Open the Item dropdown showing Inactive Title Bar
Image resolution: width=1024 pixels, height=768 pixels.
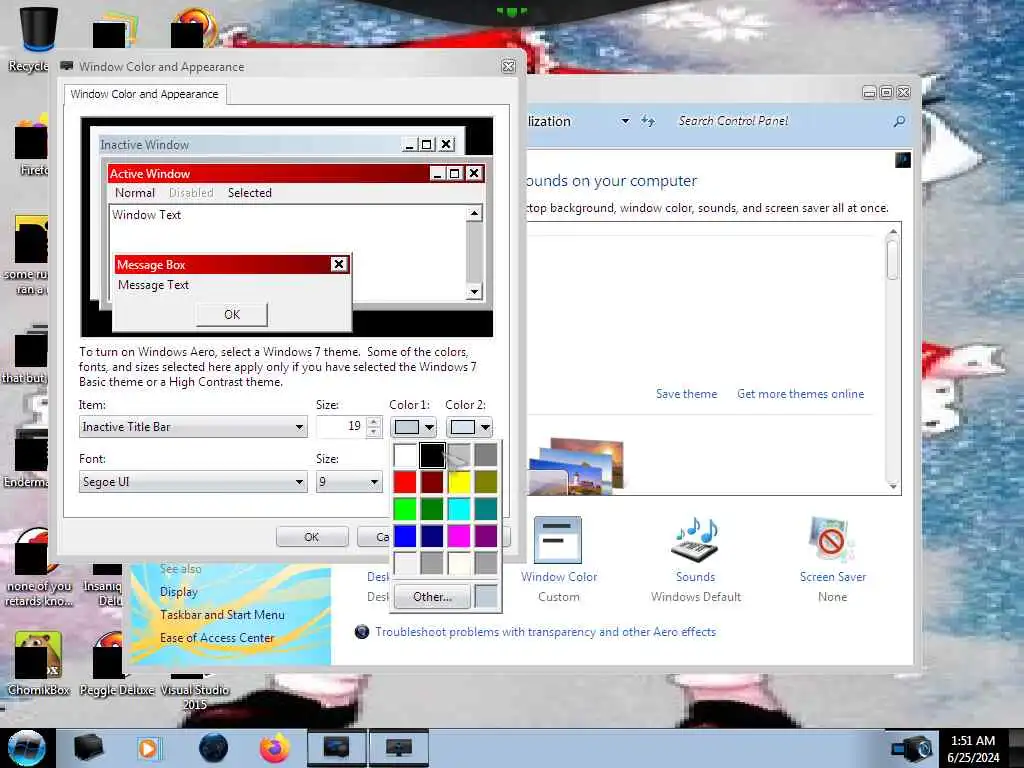[193, 426]
